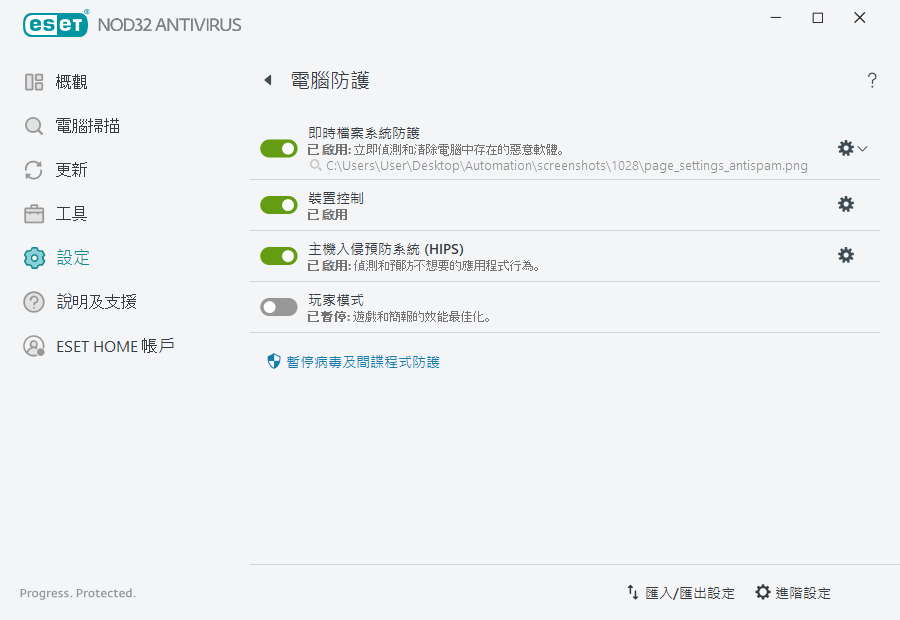Image resolution: width=900 pixels, height=620 pixels.
Task: Click the back arrow beside 電腦防護
Action: 266,80
